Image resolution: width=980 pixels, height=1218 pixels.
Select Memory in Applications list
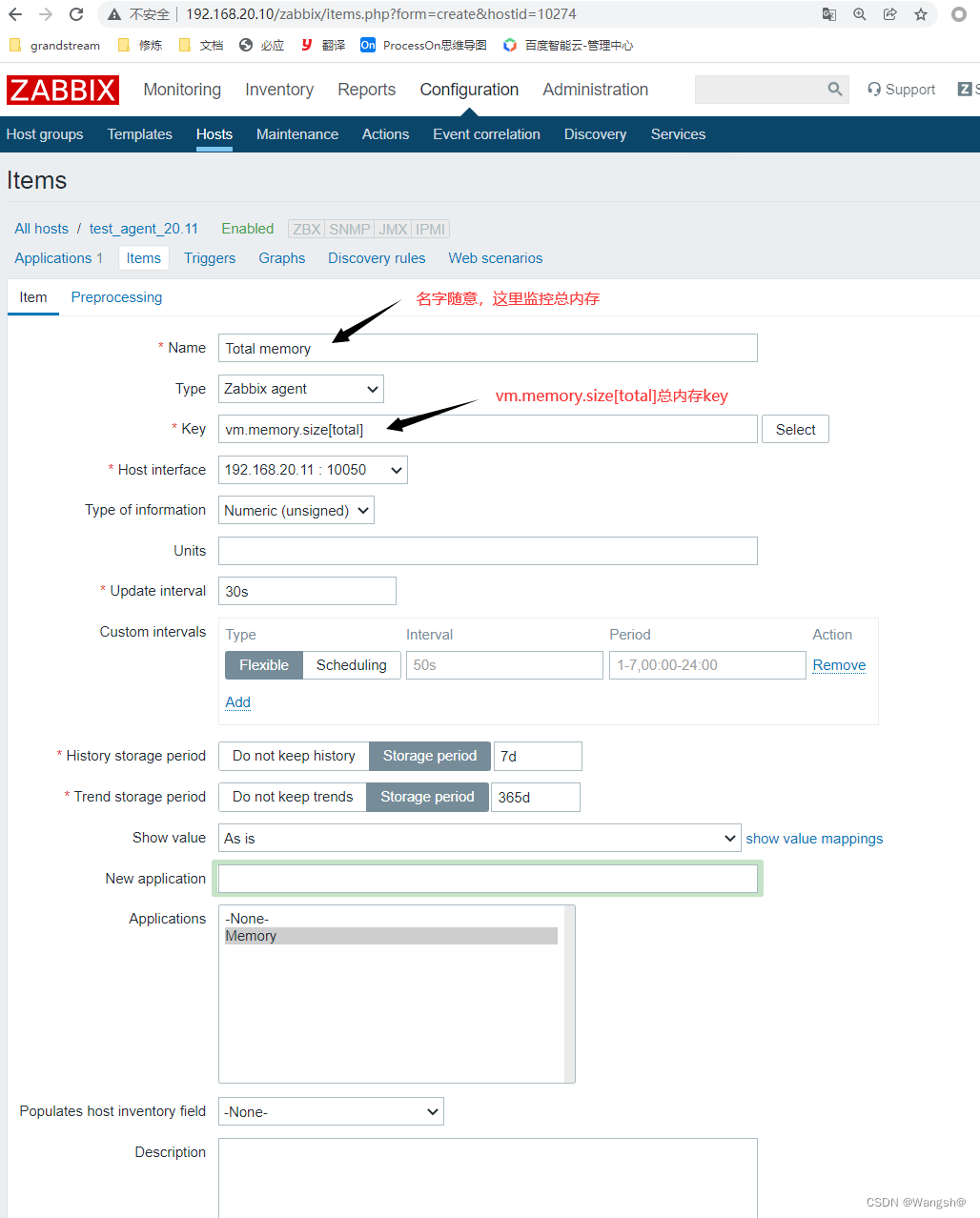click(x=391, y=936)
